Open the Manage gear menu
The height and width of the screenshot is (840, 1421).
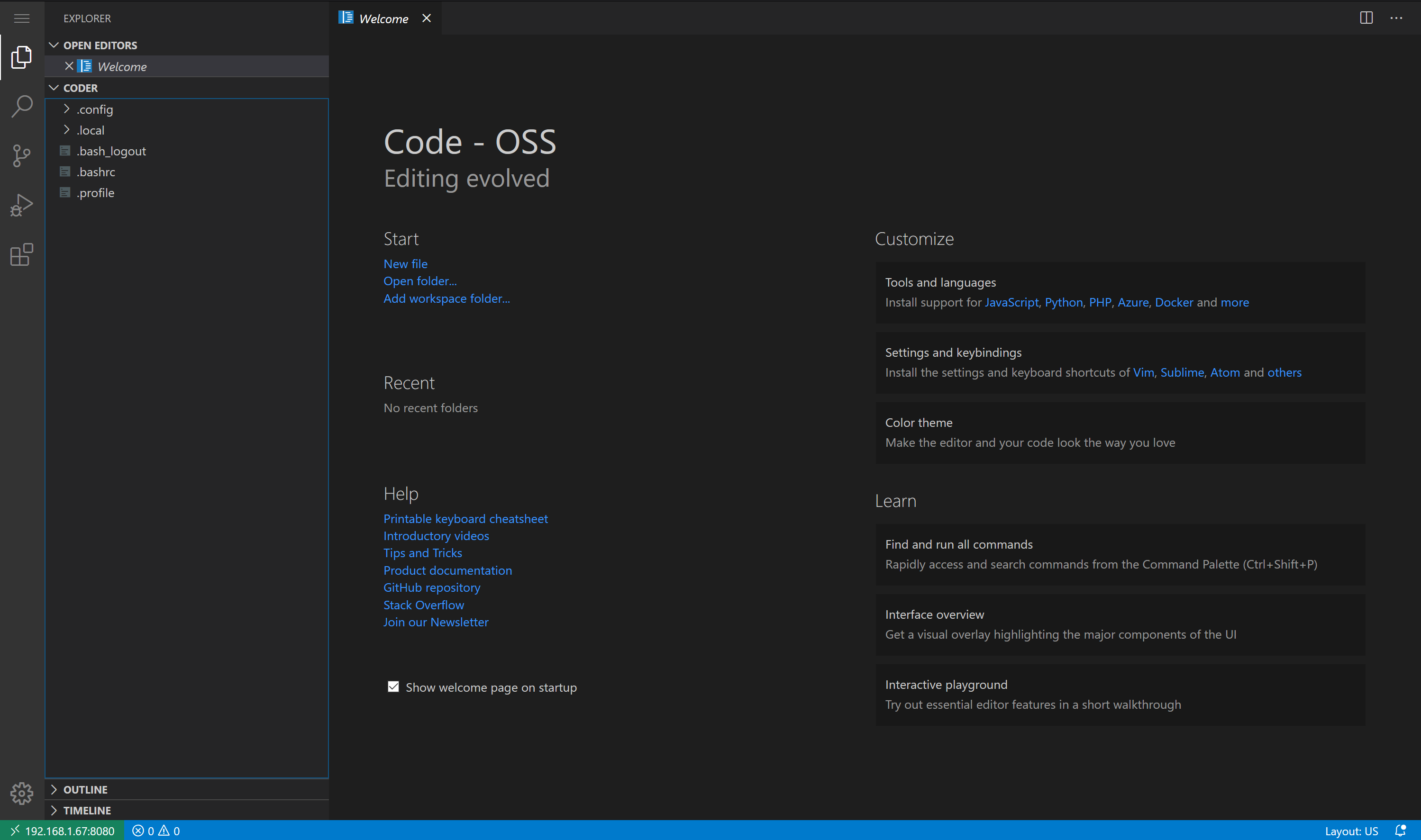tap(21, 794)
